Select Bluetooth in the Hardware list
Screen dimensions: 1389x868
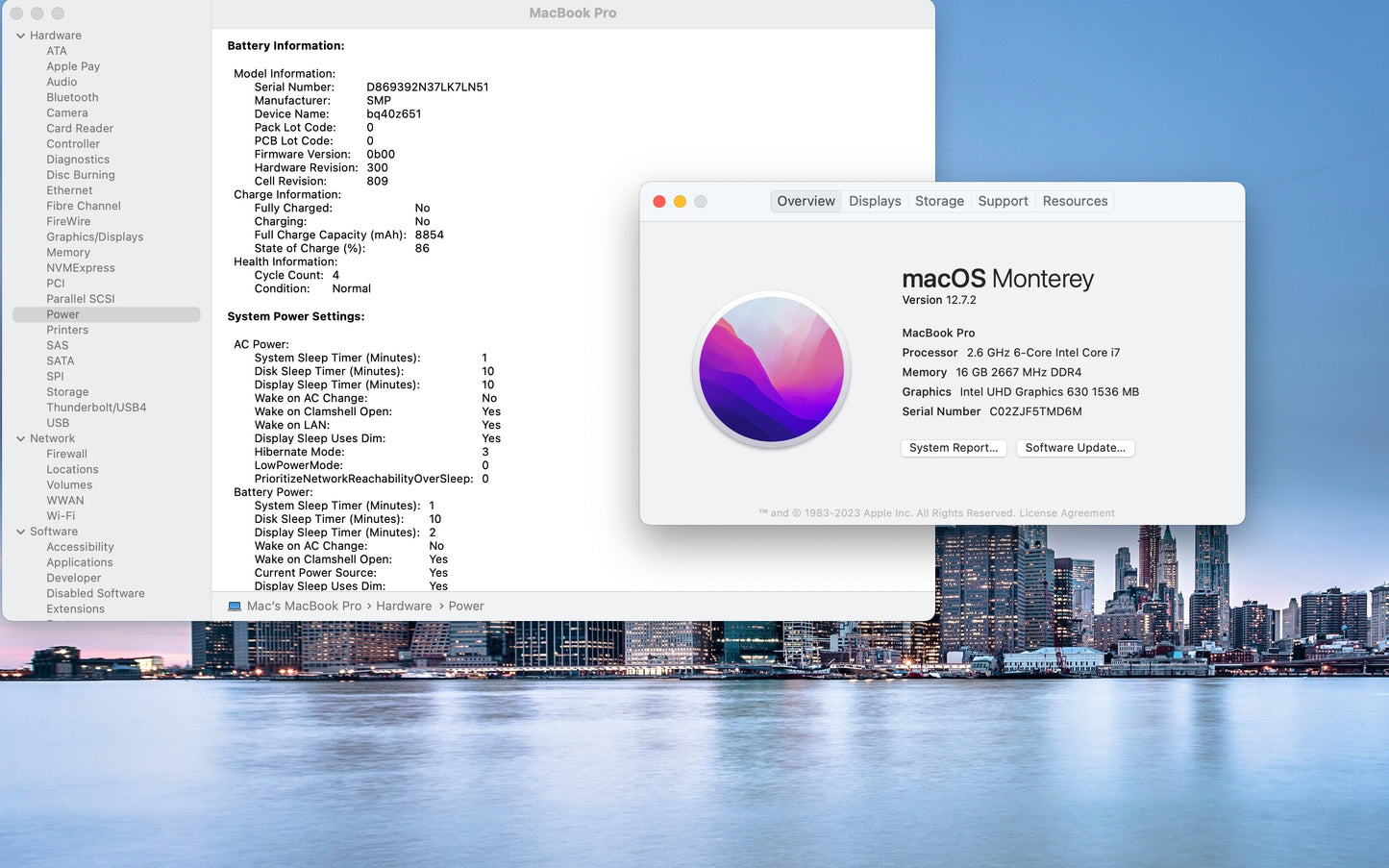tap(72, 98)
